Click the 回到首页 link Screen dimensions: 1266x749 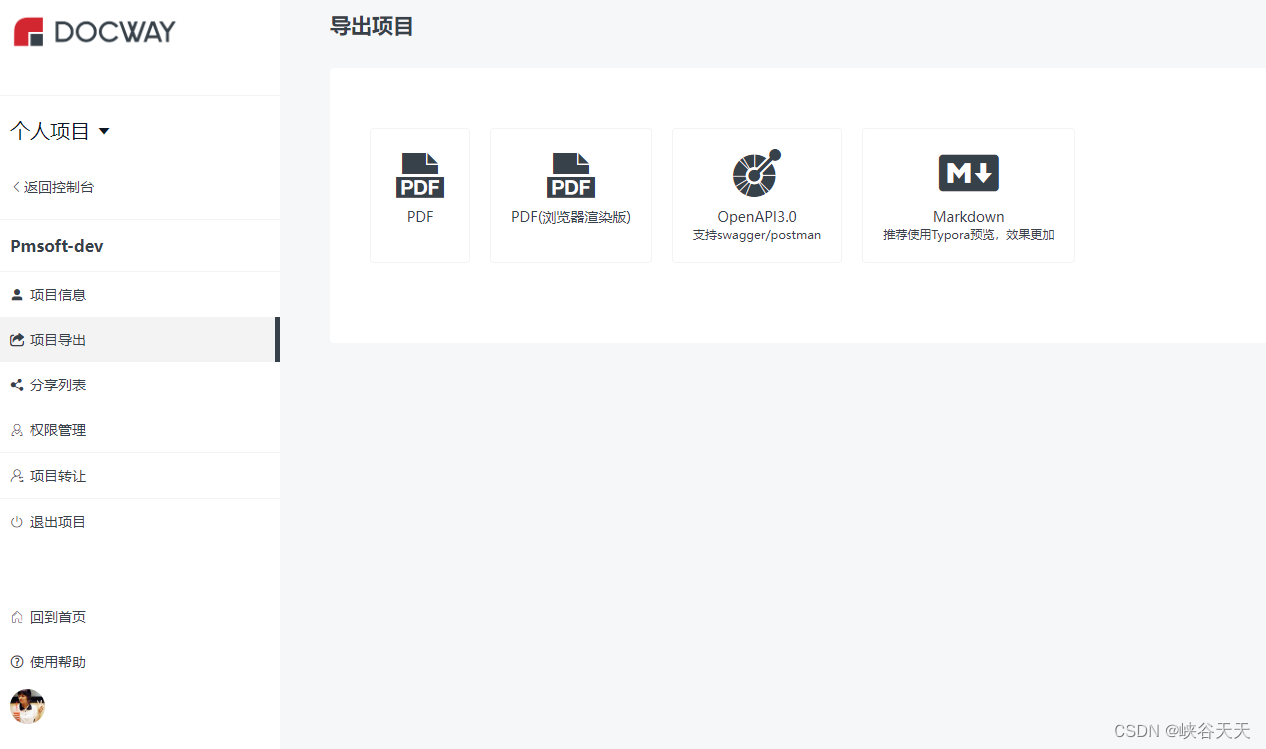[57, 616]
